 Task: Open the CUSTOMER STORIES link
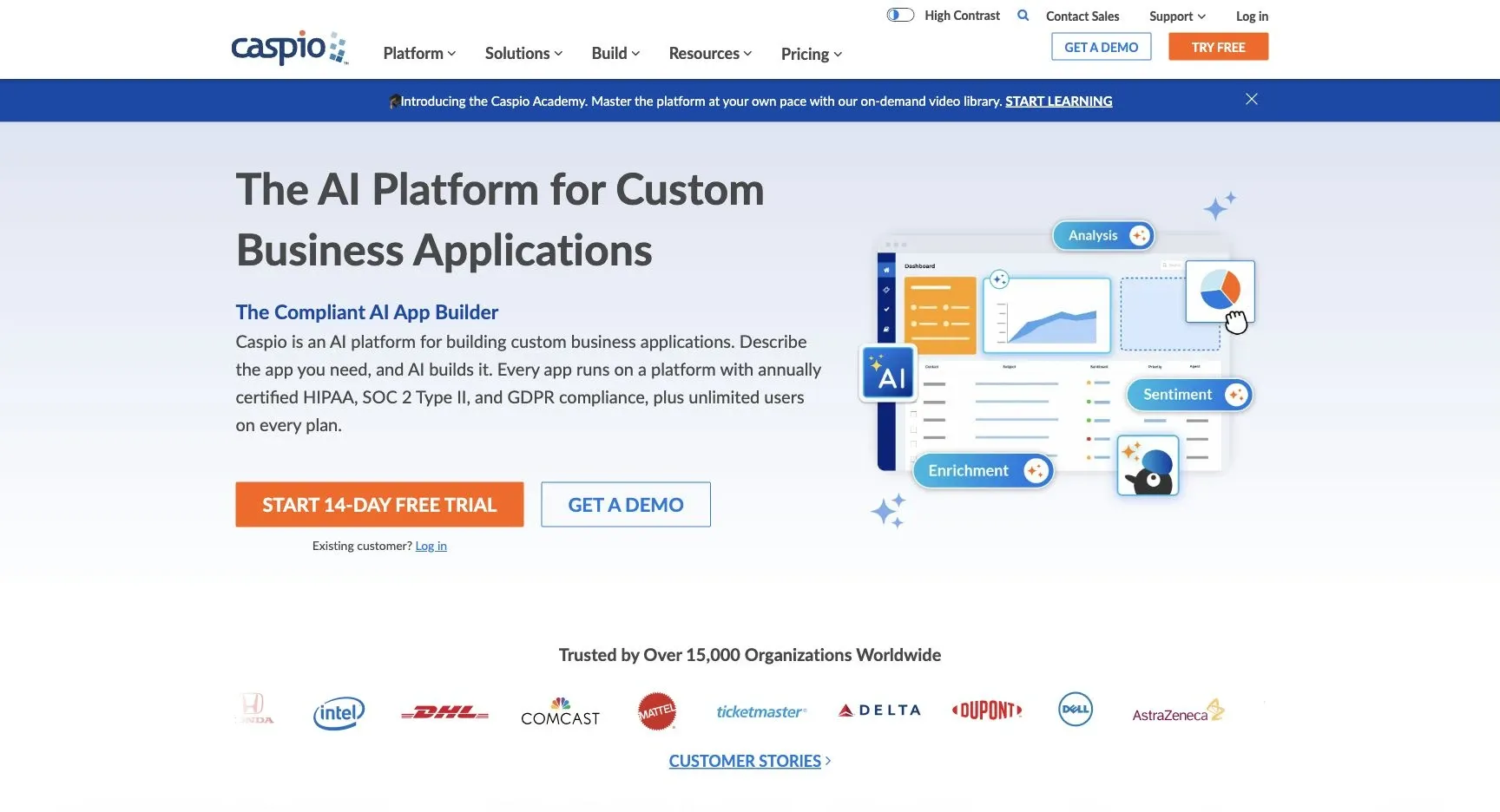point(750,762)
